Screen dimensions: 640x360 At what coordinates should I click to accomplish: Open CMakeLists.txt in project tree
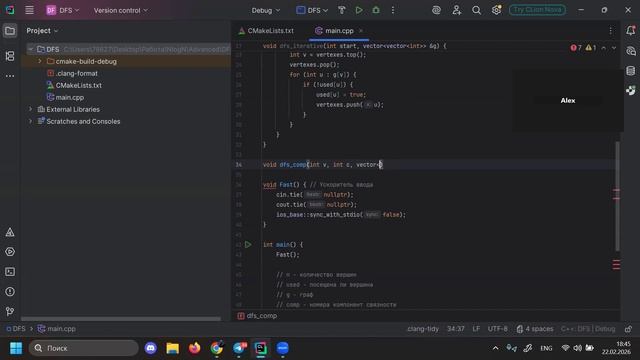click(74, 85)
